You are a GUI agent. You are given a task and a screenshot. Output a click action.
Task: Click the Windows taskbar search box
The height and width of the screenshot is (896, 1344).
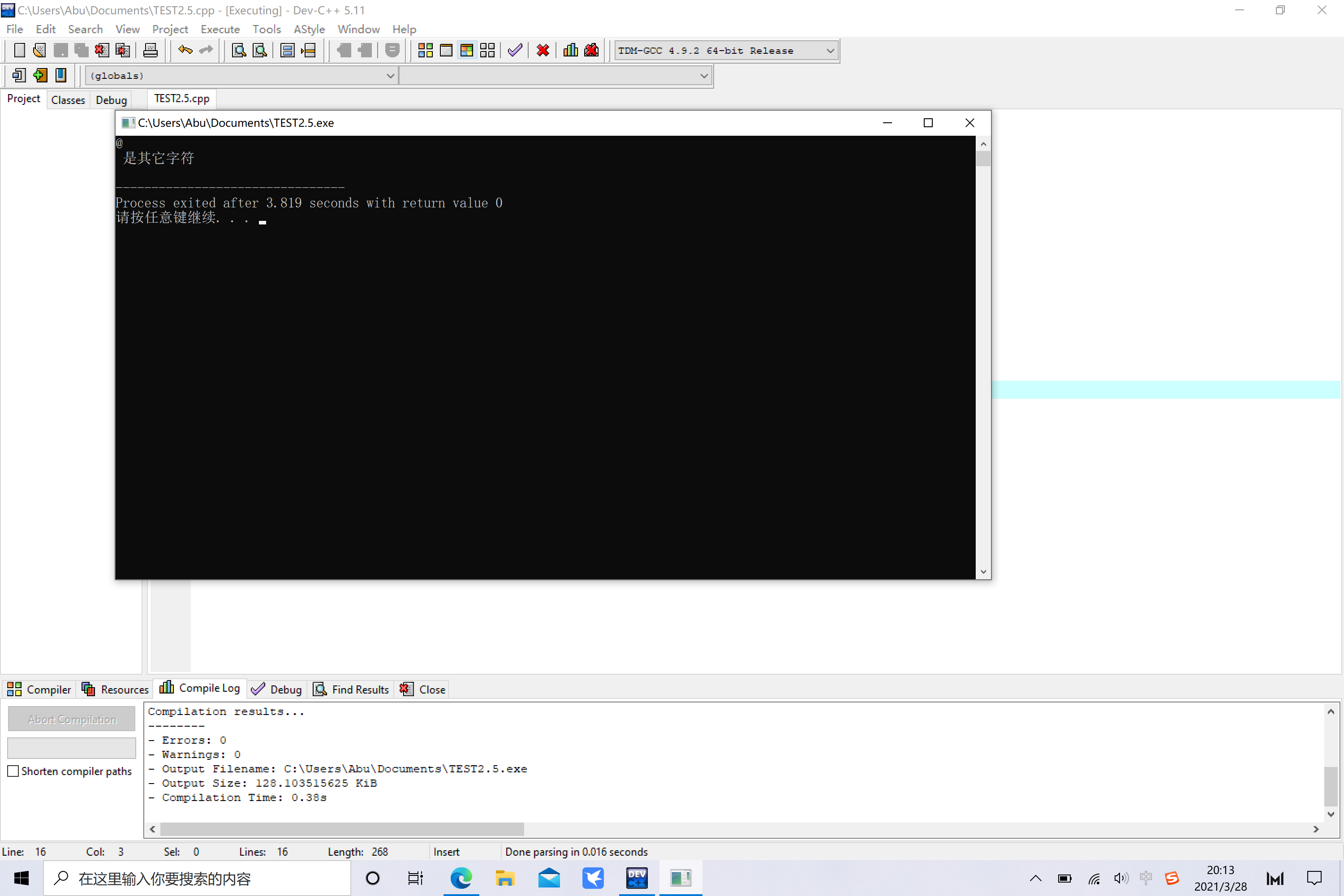[x=197, y=878]
